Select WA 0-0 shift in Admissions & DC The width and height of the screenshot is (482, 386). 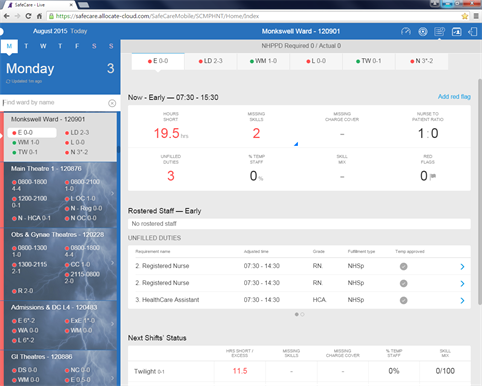[x=25, y=330]
